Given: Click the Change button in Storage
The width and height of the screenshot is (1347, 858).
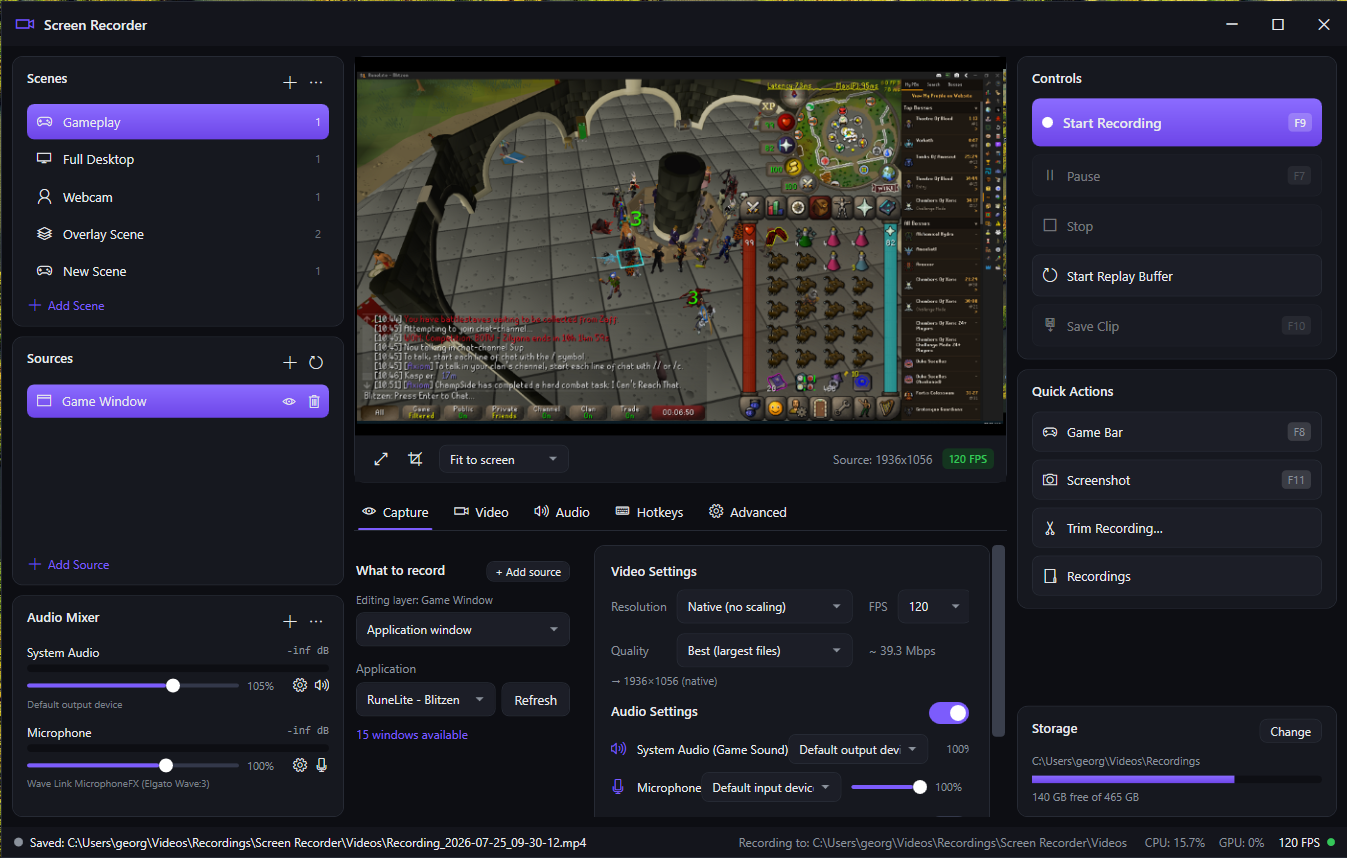Looking at the screenshot, I should coord(1290,731).
